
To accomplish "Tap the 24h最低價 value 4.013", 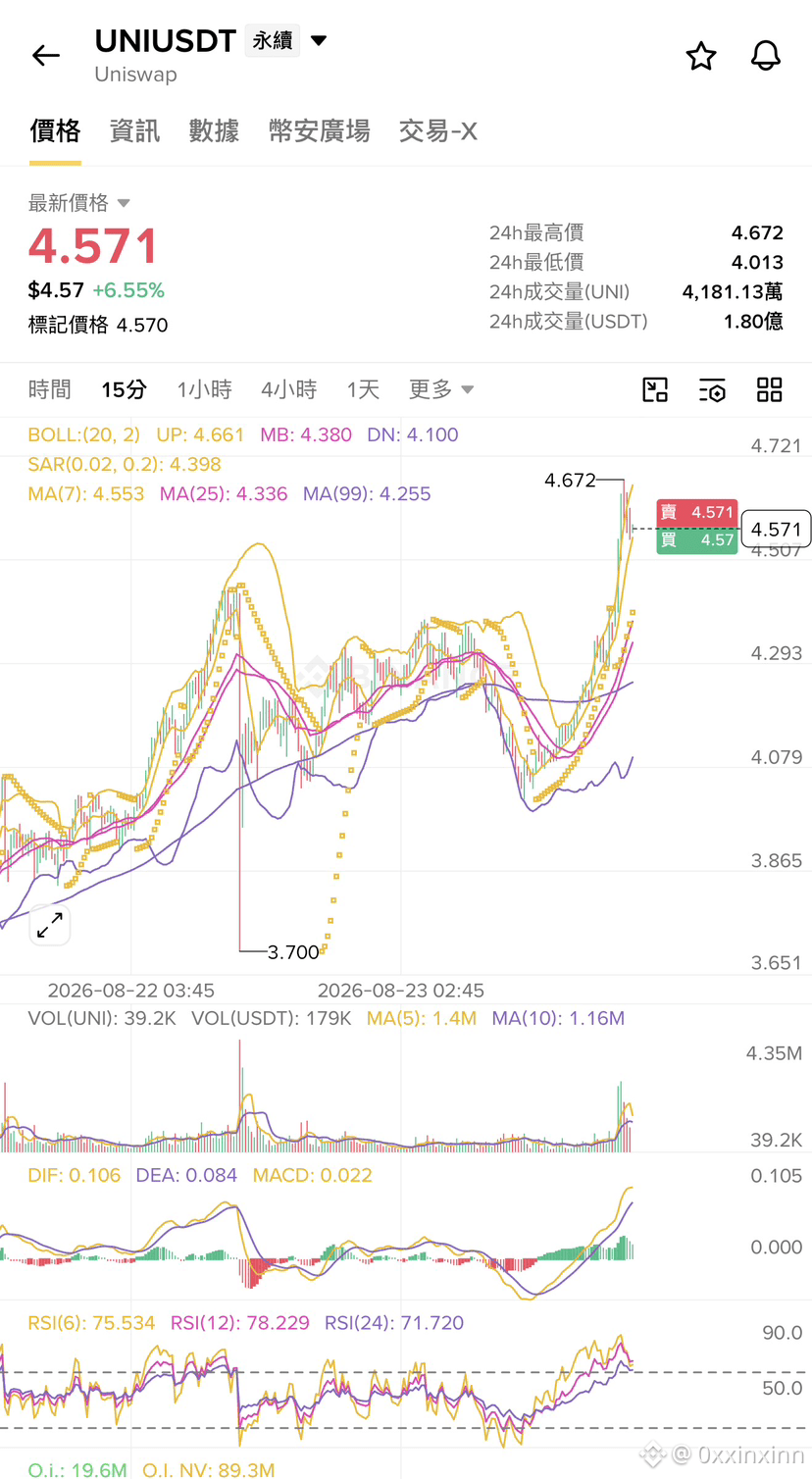I will (757, 262).
